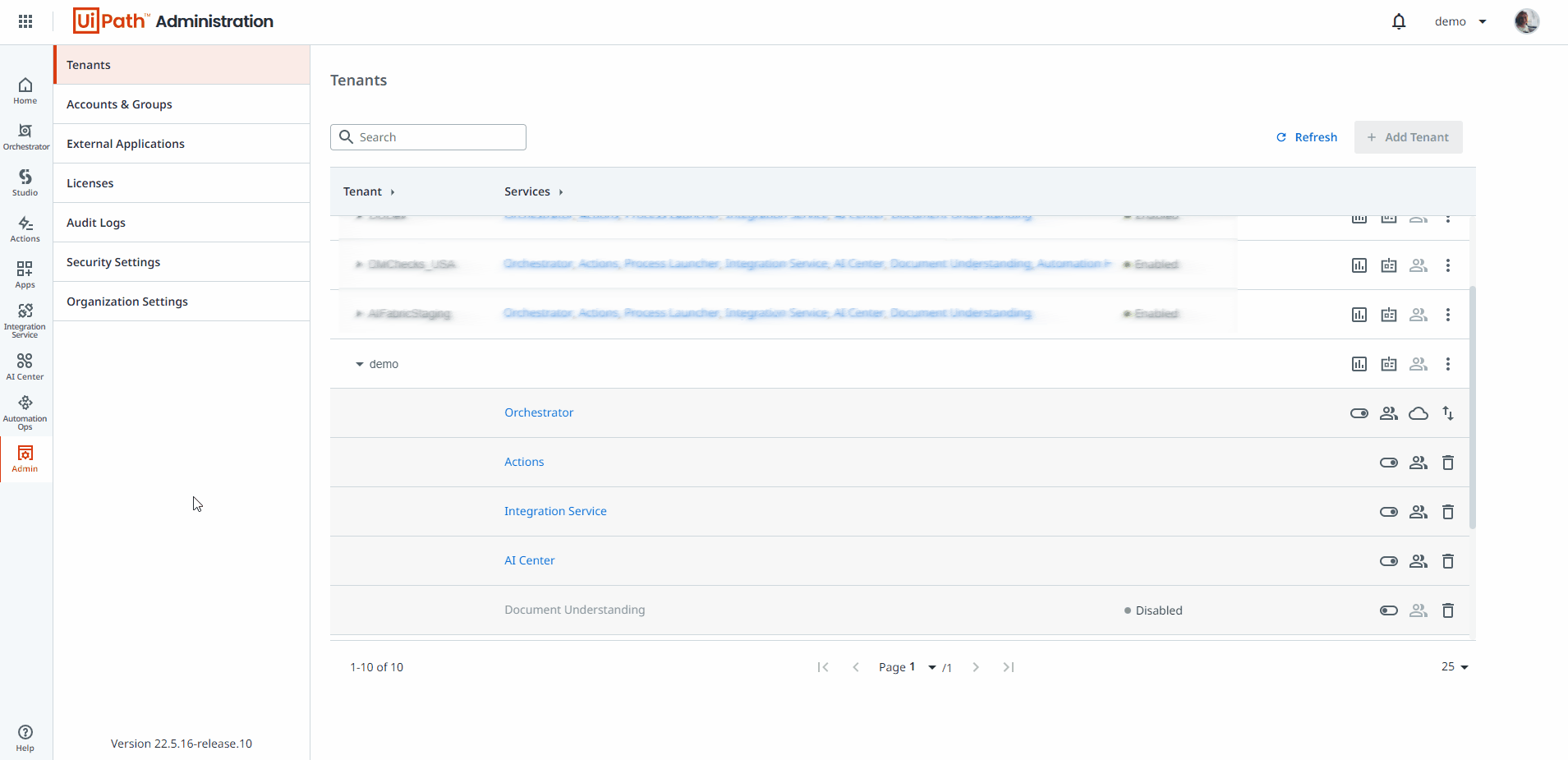
Task: Click the users icon in demo tenant row
Action: click(1419, 364)
